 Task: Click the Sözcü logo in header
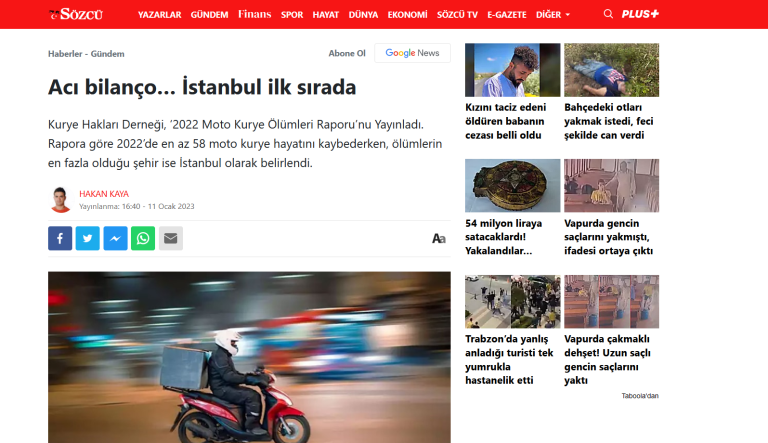click(x=76, y=14)
